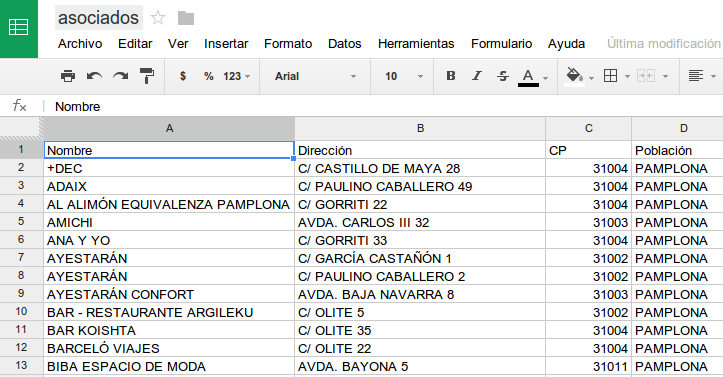Click the Última modificación link
Viewport: 723px width, 377px height.
(664, 44)
